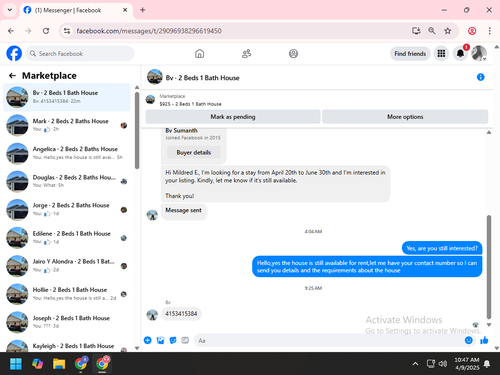
Task: Click the conversation list scrollbar thumb
Action: [x=137, y=130]
